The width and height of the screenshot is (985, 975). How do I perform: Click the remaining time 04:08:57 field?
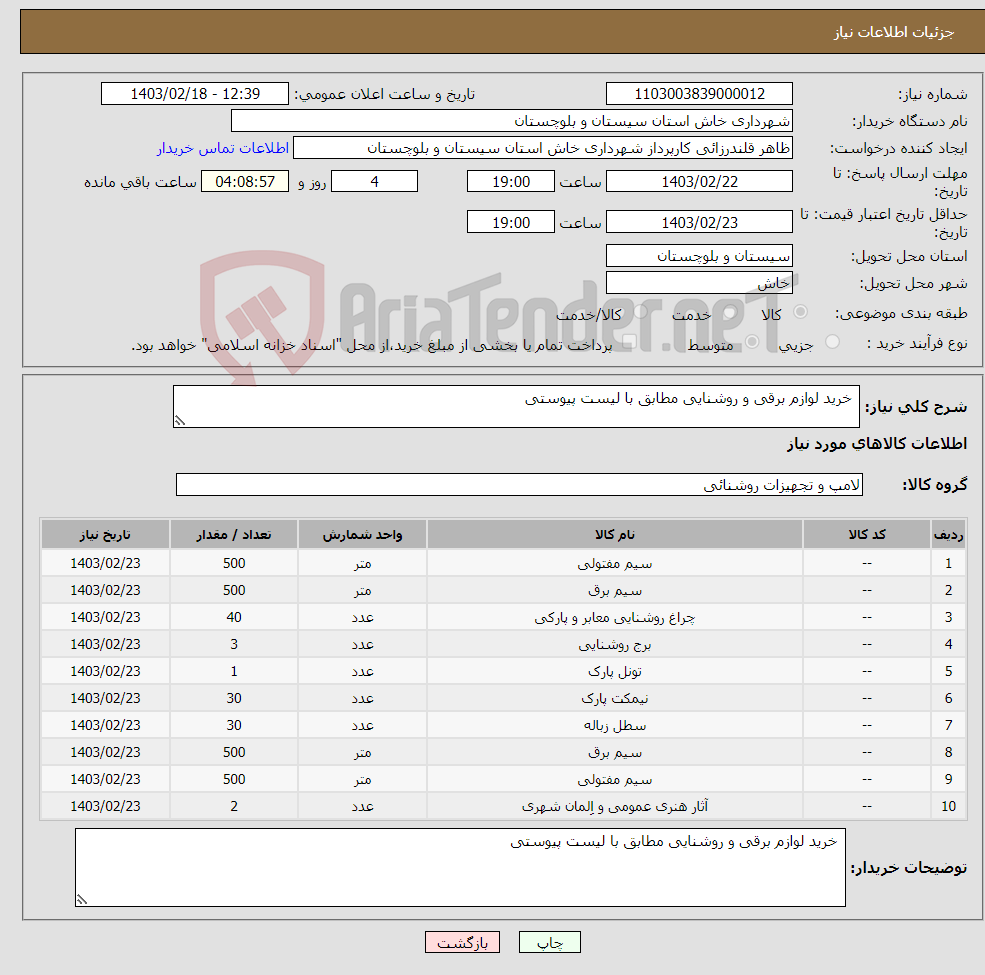(x=245, y=182)
